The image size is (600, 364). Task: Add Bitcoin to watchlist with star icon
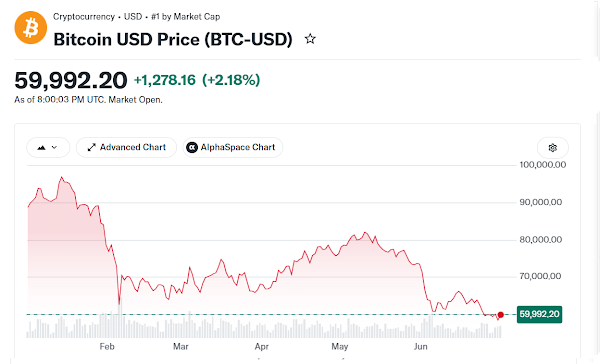(310, 39)
